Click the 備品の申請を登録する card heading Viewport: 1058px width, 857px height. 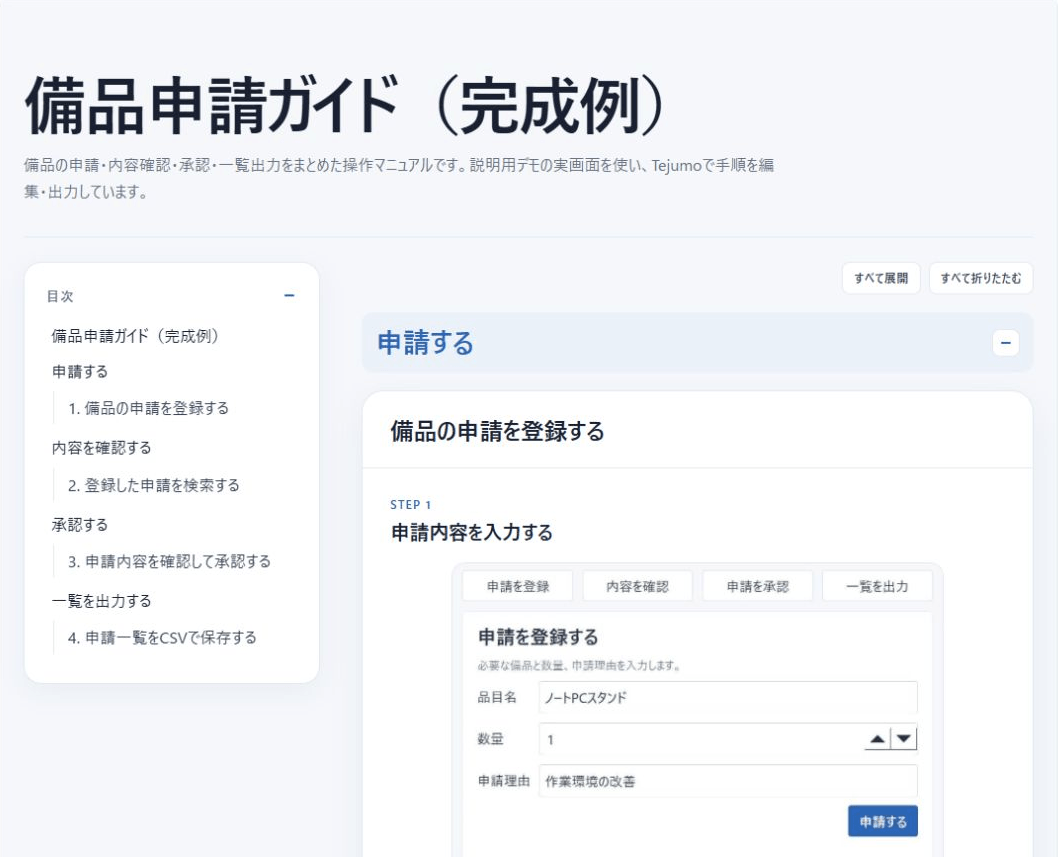[497, 431]
